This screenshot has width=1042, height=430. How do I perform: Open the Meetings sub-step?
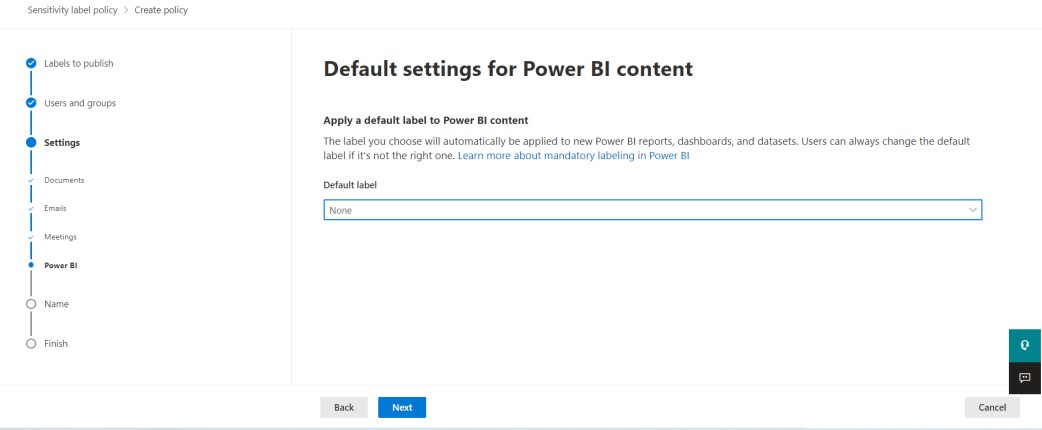pyautogui.click(x=60, y=237)
